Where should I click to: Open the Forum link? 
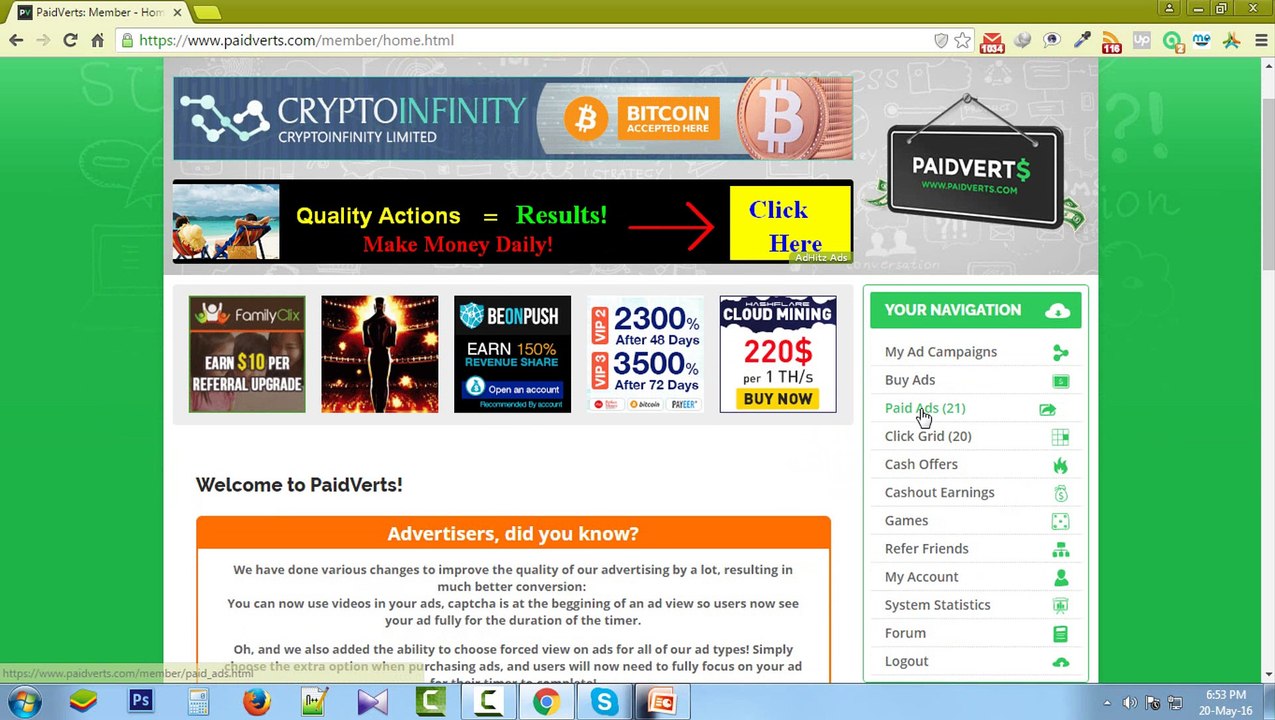click(x=905, y=632)
